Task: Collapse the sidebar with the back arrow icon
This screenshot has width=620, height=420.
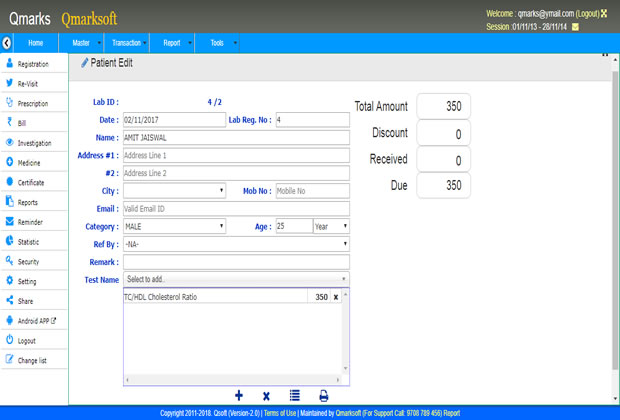Action: (x=6, y=43)
